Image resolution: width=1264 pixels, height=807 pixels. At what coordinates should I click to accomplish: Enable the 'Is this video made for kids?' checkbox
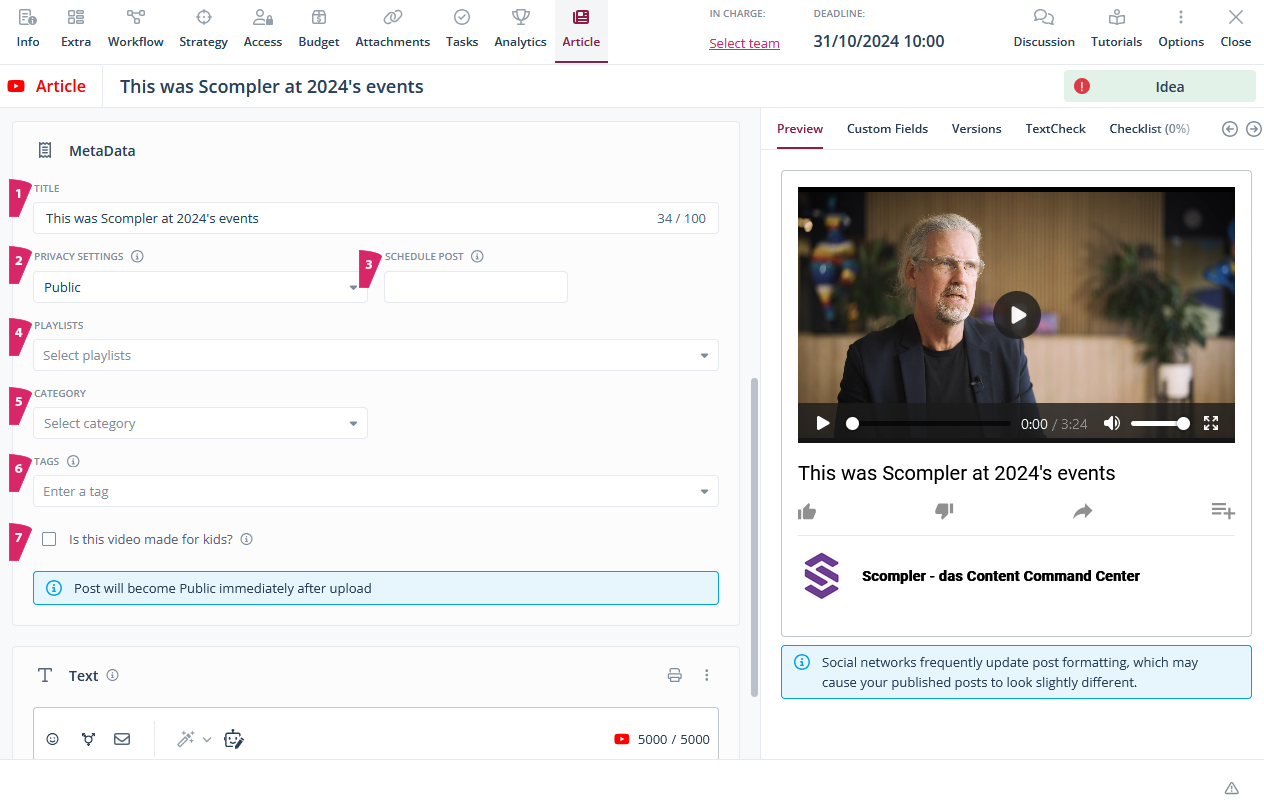[x=49, y=539]
